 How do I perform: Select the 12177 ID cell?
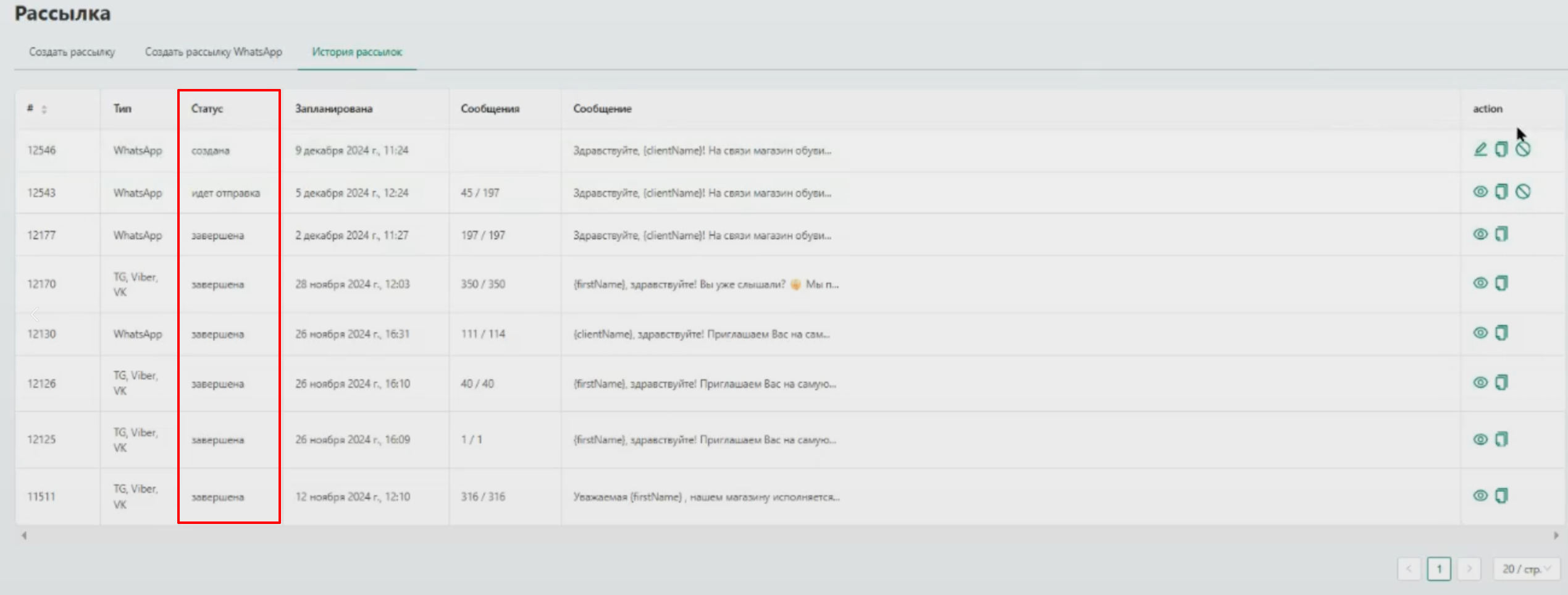41,235
